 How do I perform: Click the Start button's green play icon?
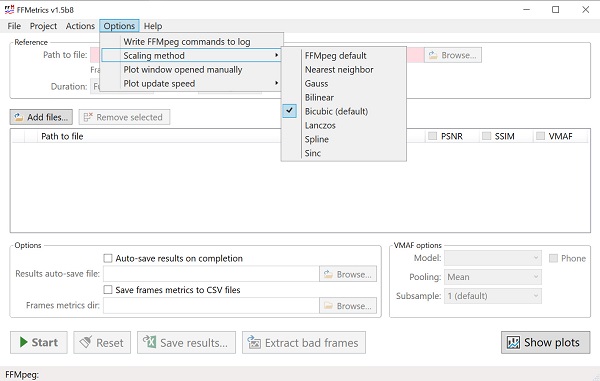click(x=23, y=342)
